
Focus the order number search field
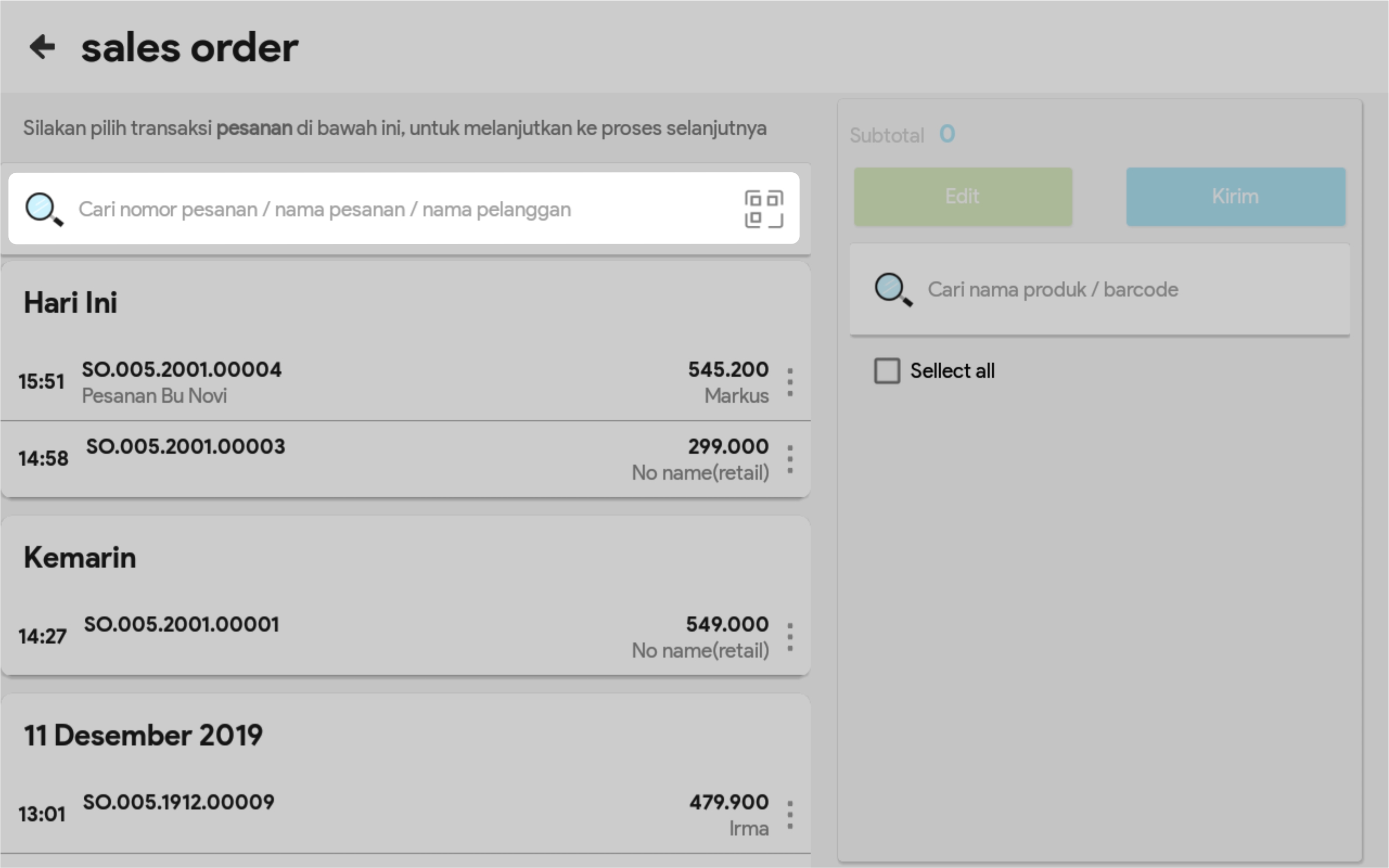[368, 209]
